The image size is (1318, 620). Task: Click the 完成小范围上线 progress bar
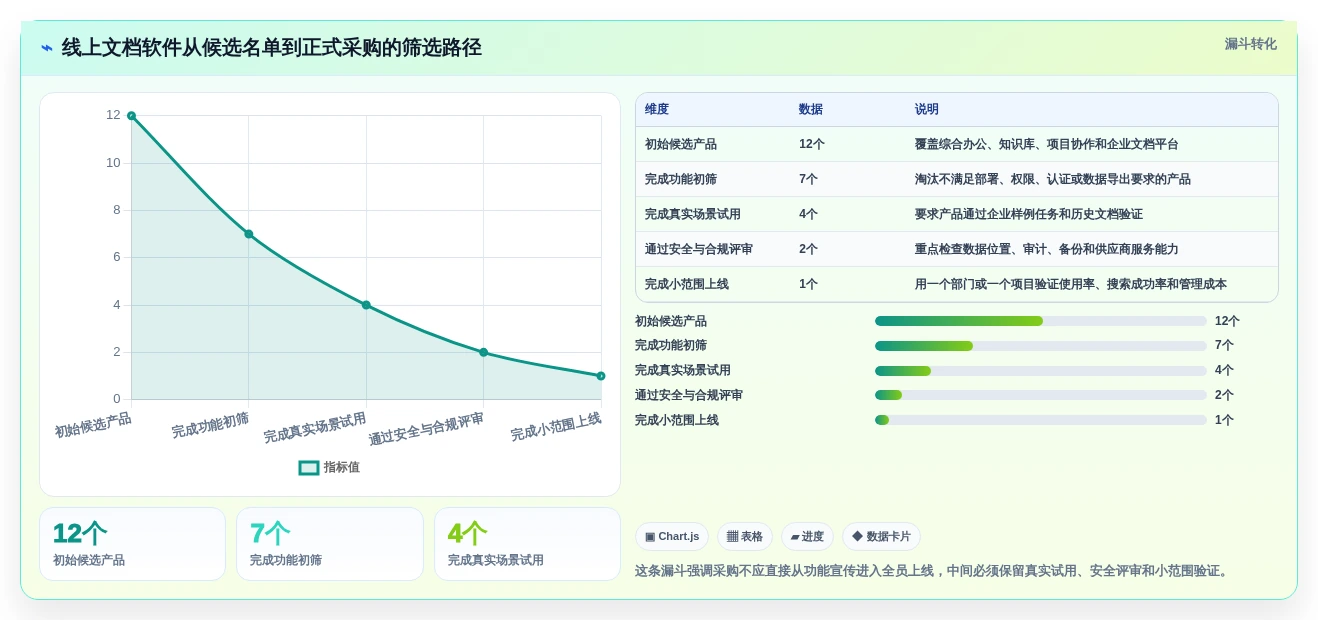coord(1041,420)
